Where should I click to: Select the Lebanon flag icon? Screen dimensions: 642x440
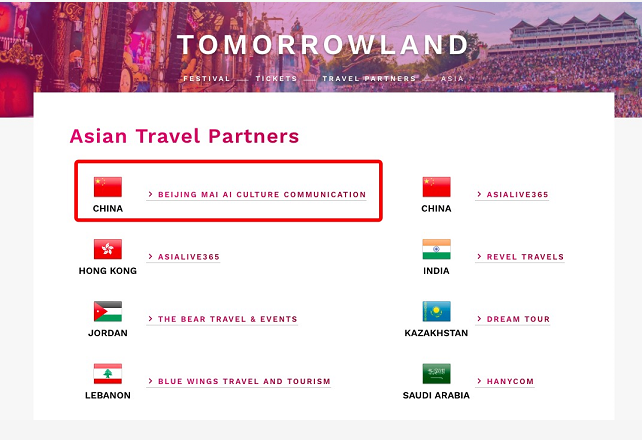(108, 374)
